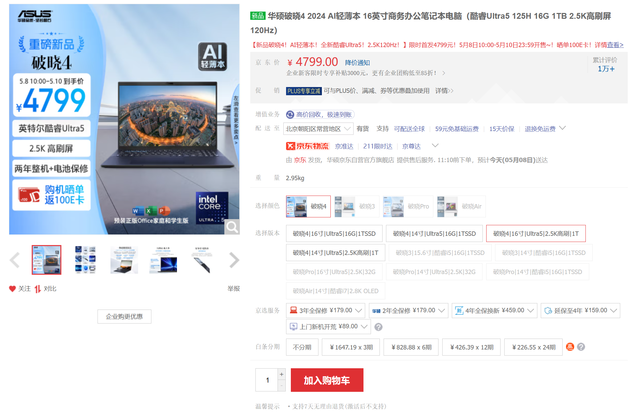This screenshot has height=414, width=640.
Task: Choose version 破晓4|16寸|Ultra5|16G|1TSSD
Action: 334,234
